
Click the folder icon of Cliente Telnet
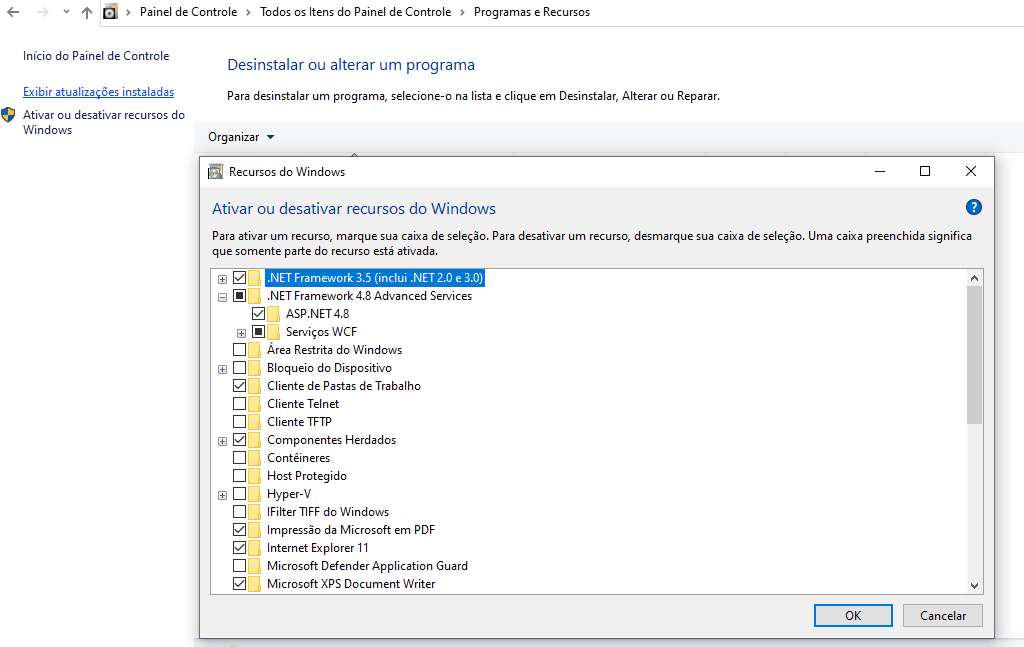tap(255, 403)
